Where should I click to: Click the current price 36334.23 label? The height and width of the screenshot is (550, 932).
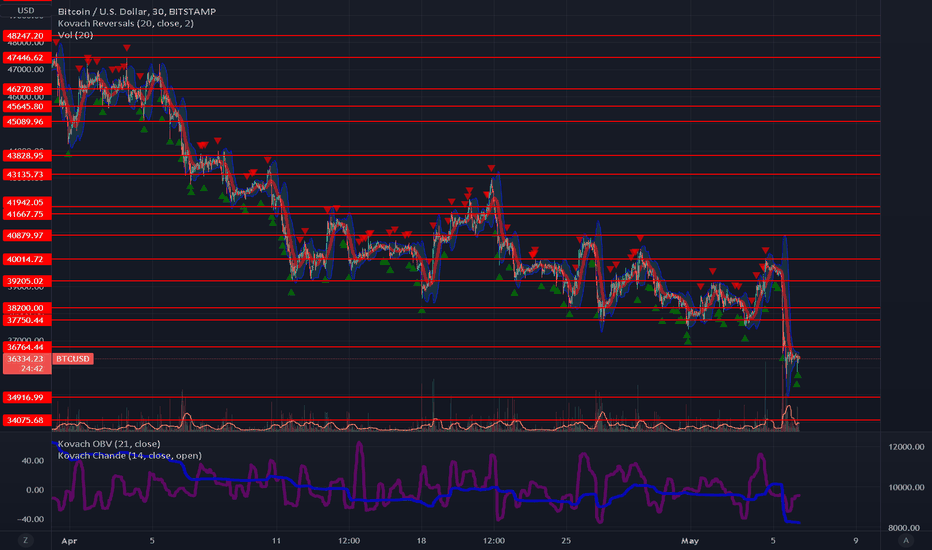27,363
